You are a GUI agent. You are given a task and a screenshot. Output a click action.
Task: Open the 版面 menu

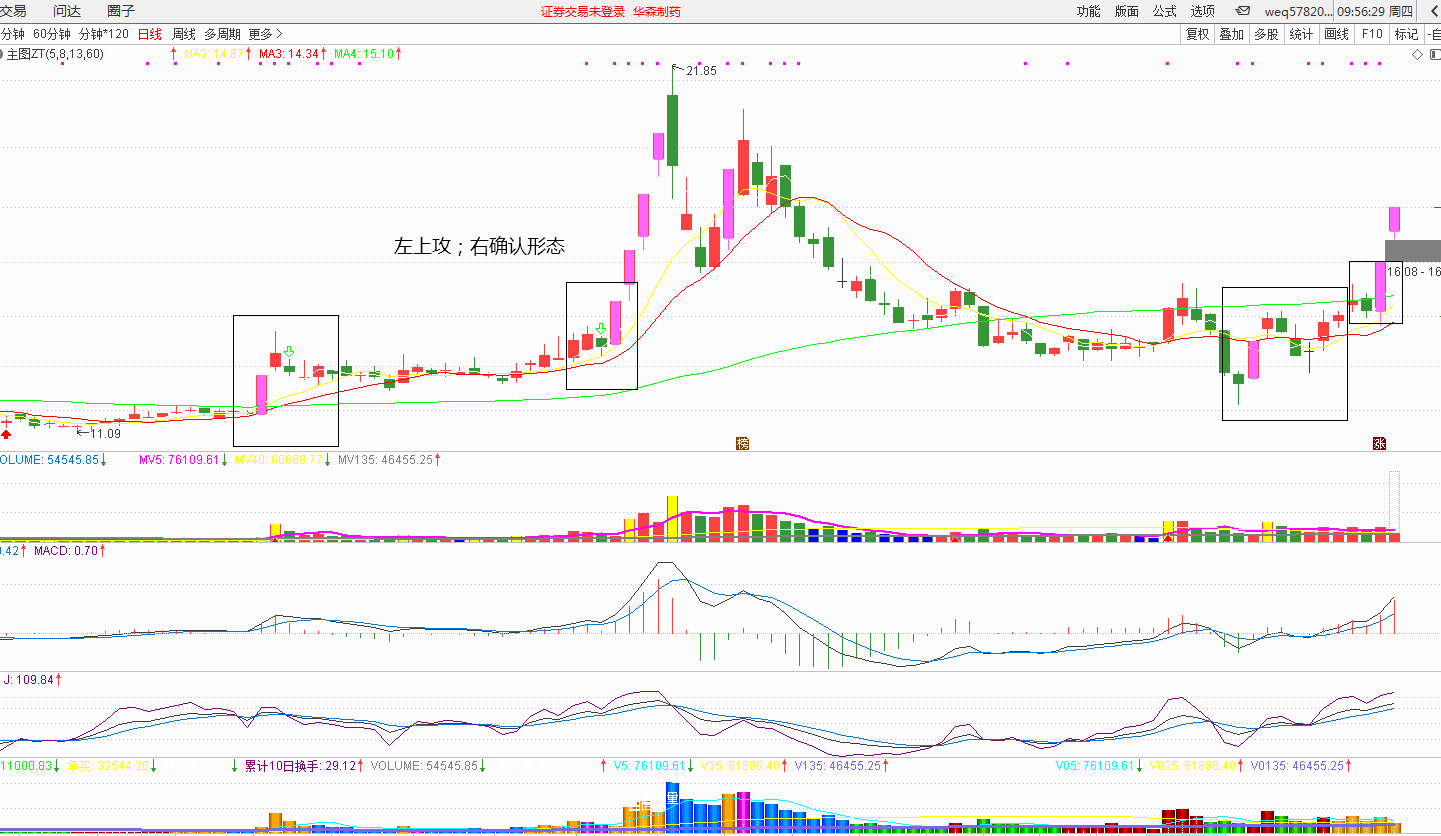pyautogui.click(x=1126, y=11)
